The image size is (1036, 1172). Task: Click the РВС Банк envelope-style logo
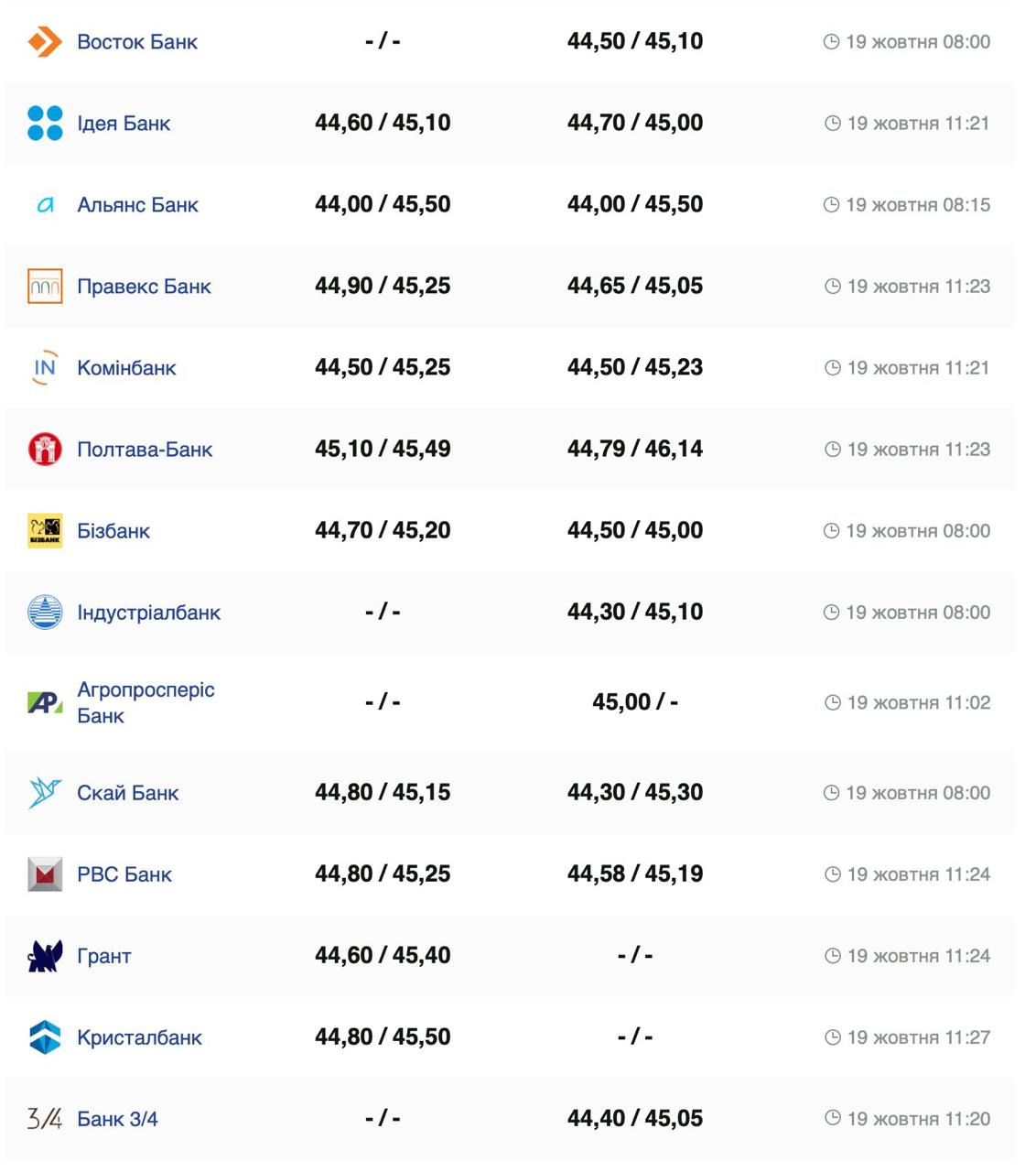coord(45,874)
